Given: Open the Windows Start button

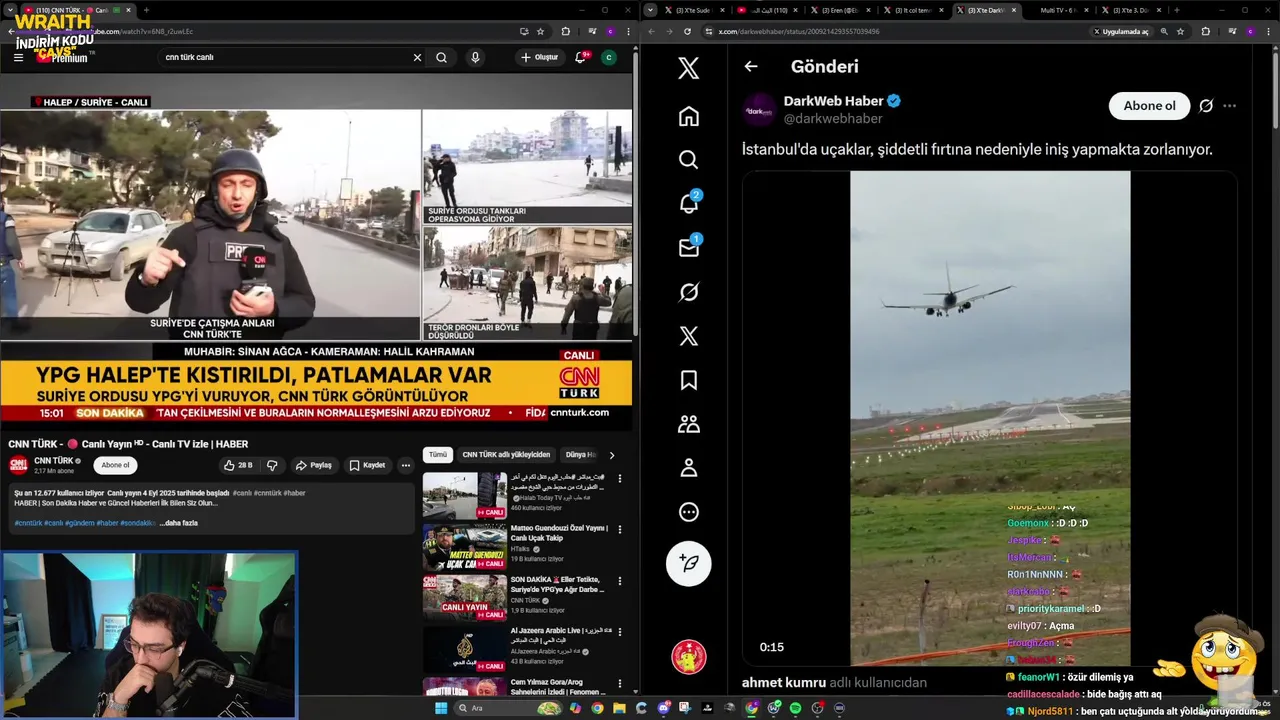Looking at the screenshot, I should (441, 708).
